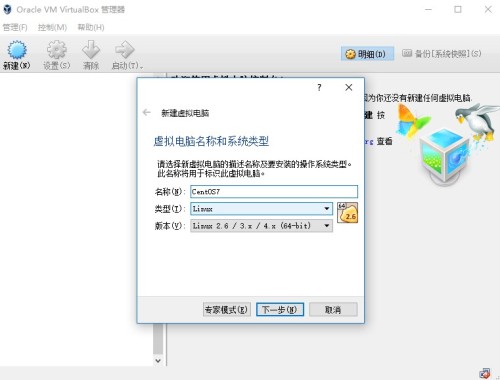Image resolution: width=500 pixels, height=380 pixels.
Task: Click the Start (启动) arrow icon
Action: tap(125, 50)
